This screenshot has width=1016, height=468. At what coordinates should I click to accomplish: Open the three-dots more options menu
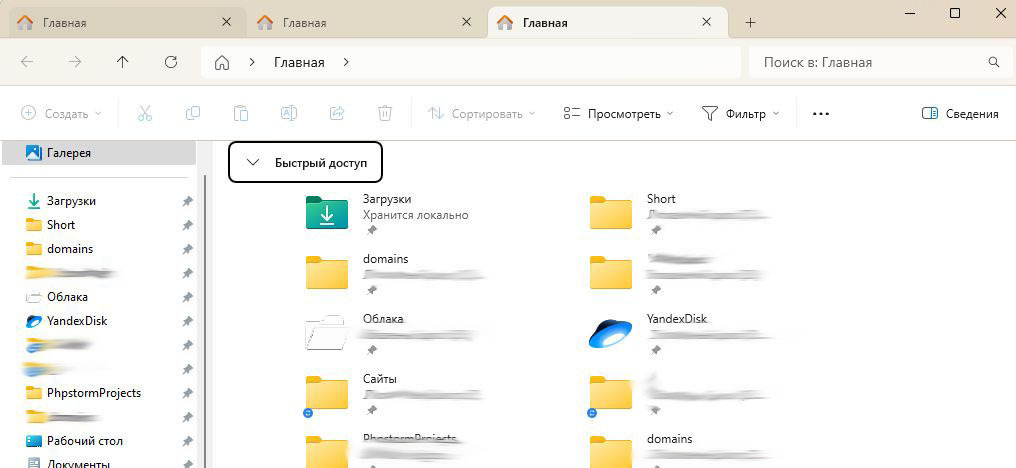click(821, 113)
